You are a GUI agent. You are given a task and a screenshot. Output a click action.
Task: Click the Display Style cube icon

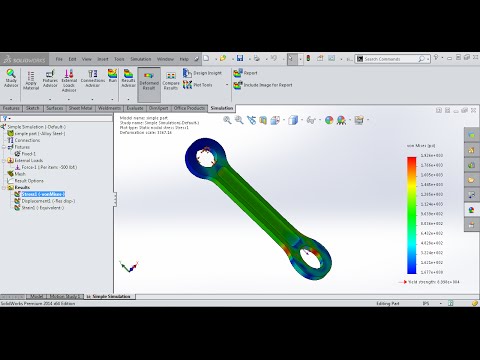[293, 120]
